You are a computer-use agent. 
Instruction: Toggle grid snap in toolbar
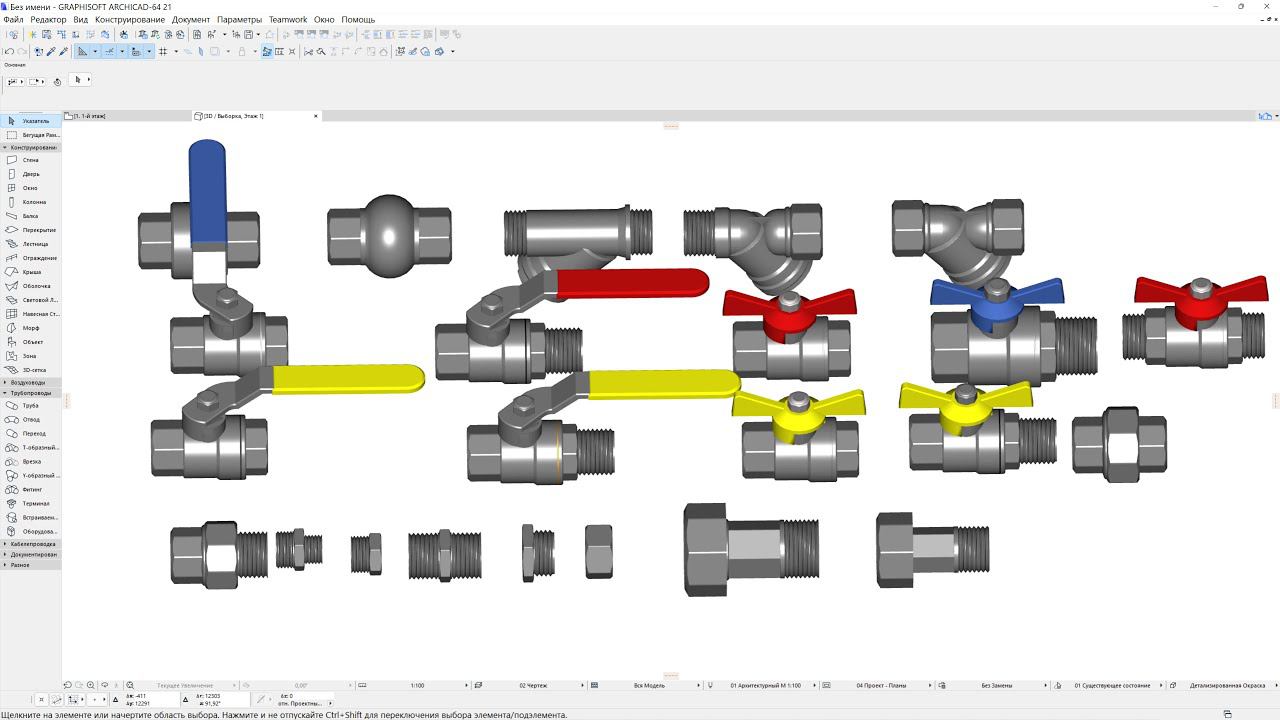(163, 51)
